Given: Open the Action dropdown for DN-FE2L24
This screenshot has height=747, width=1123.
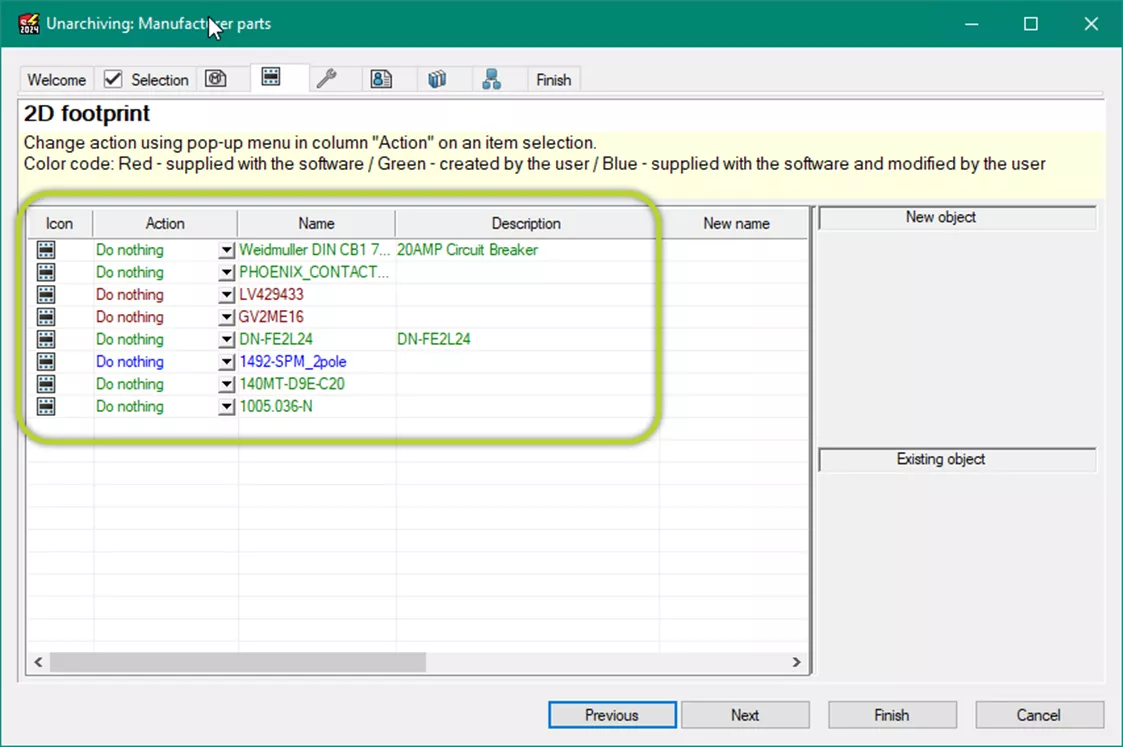Looking at the screenshot, I should pyautogui.click(x=227, y=339).
